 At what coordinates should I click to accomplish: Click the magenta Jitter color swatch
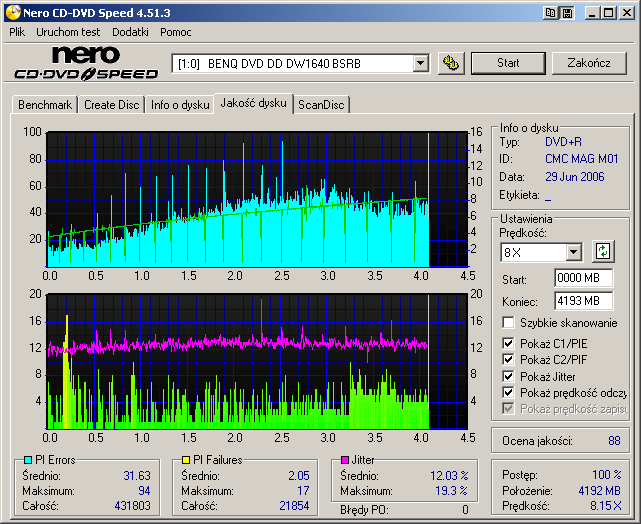point(345,460)
